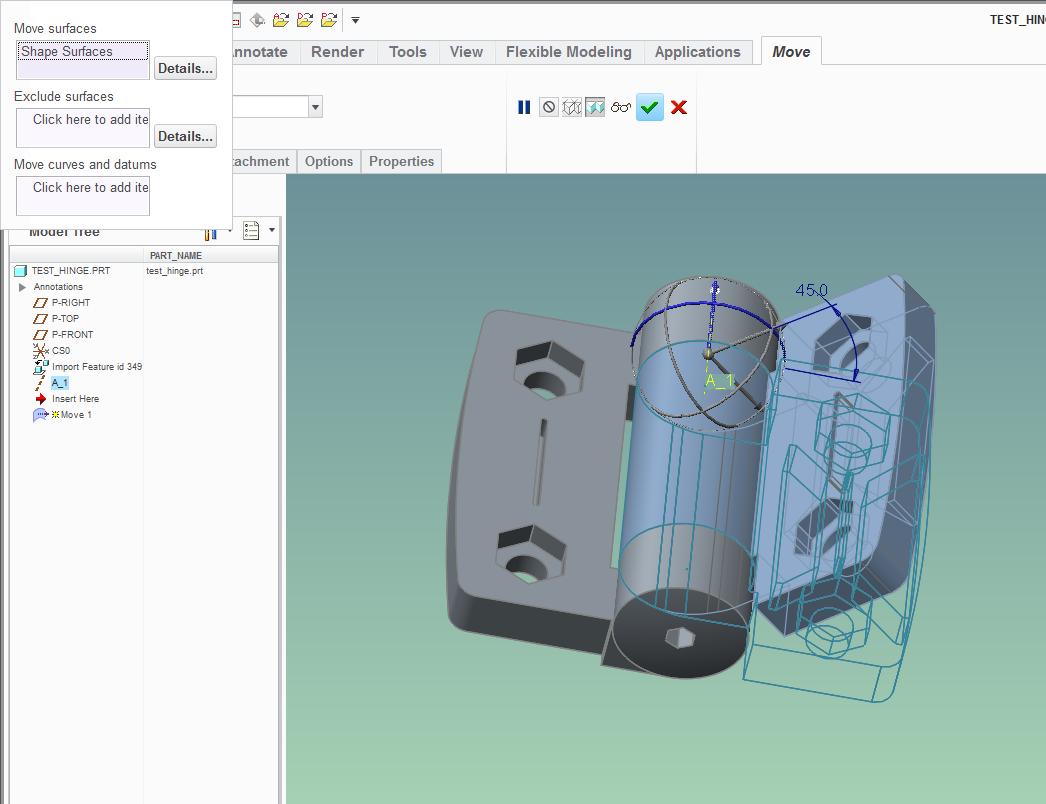Click the Move 1 feature icon
The width and height of the screenshot is (1046, 804).
pyautogui.click(x=41, y=415)
